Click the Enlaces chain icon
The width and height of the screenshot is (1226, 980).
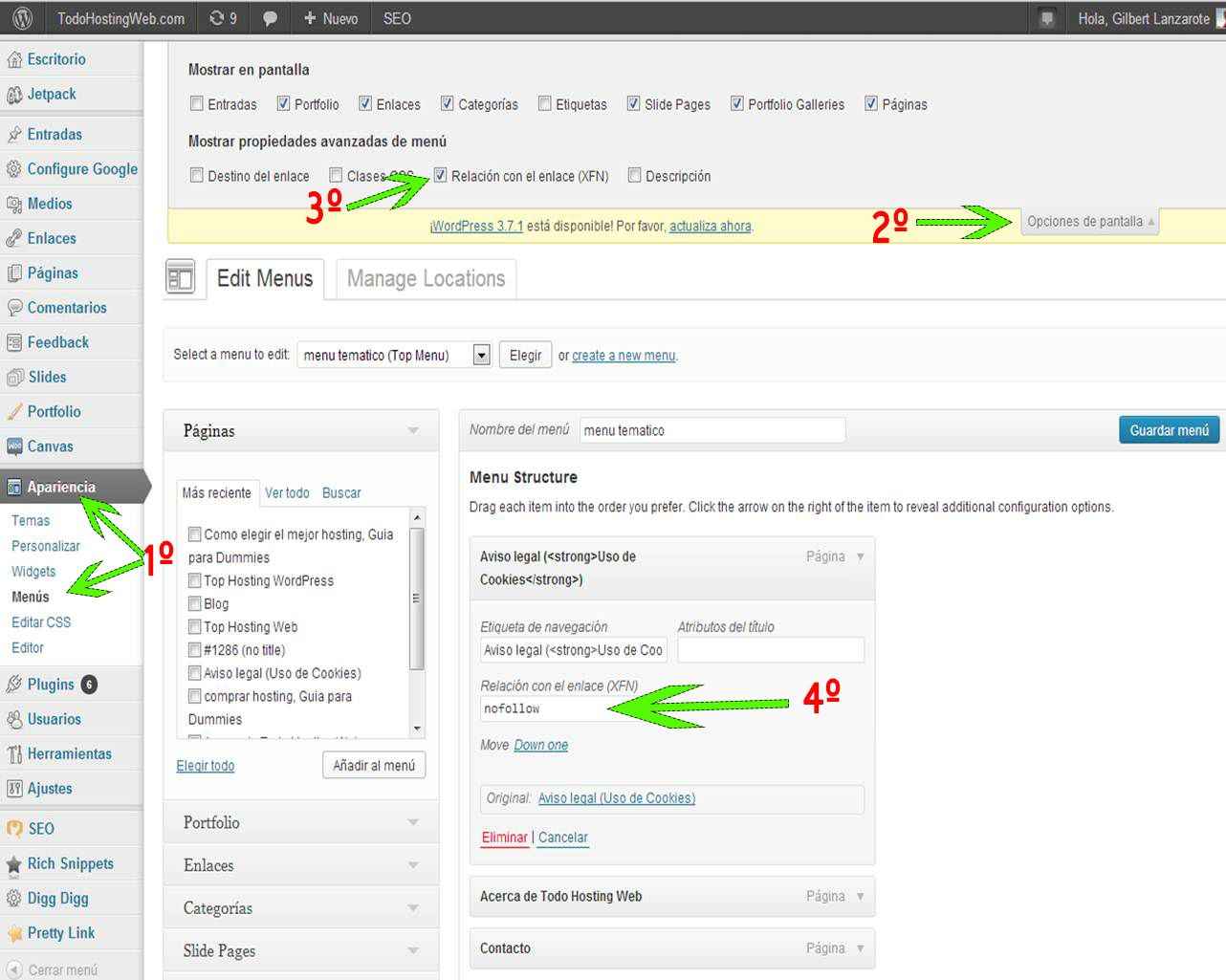coord(14,239)
